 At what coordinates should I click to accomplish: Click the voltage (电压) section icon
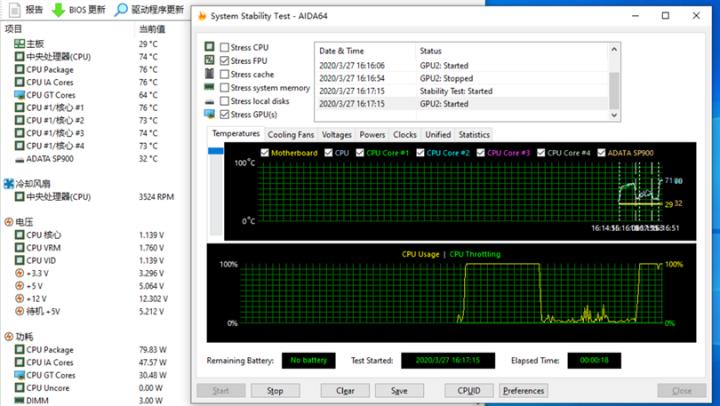point(9,222)
